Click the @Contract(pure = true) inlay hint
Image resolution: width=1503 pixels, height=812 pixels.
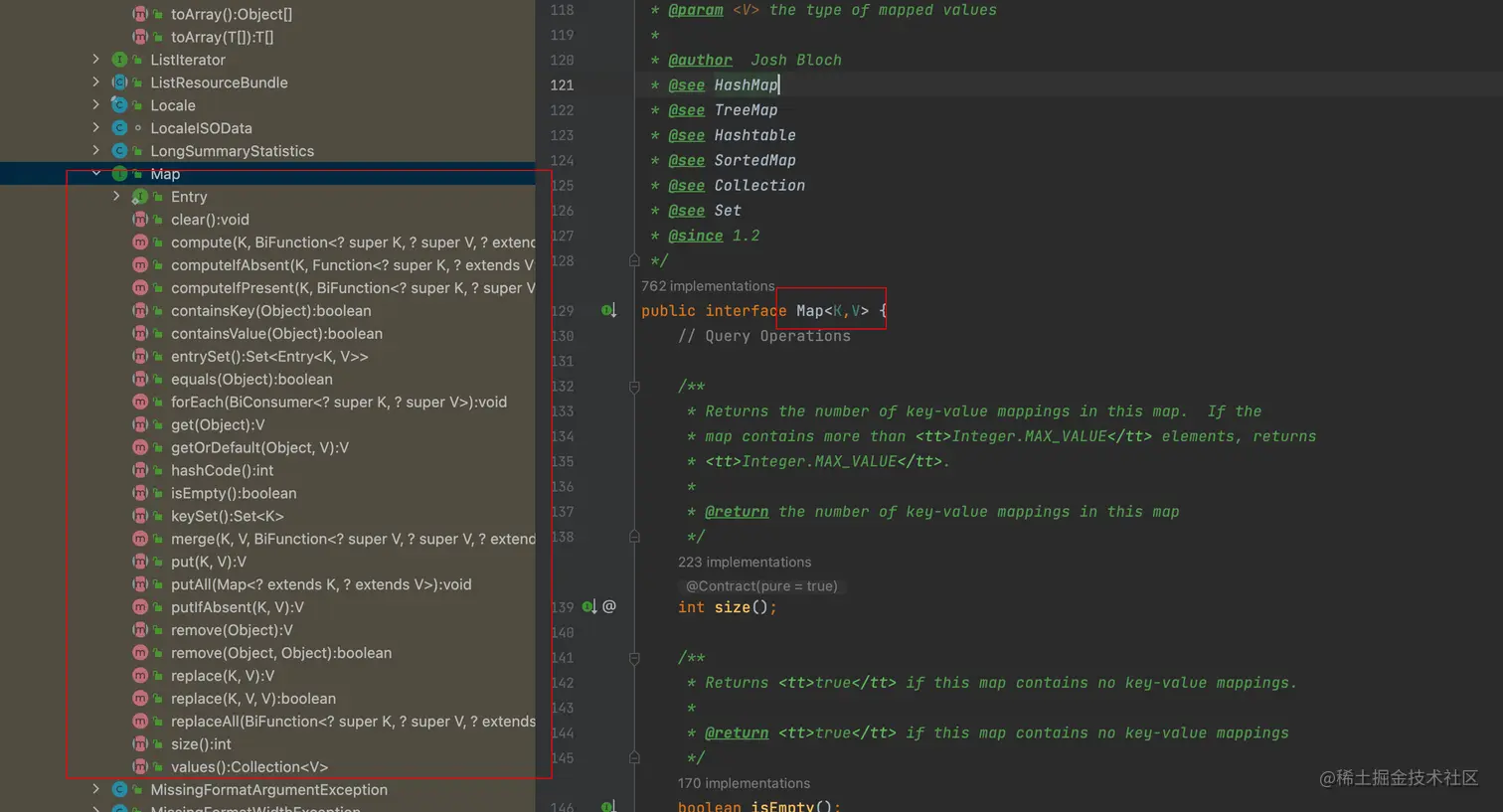[762, 586]
